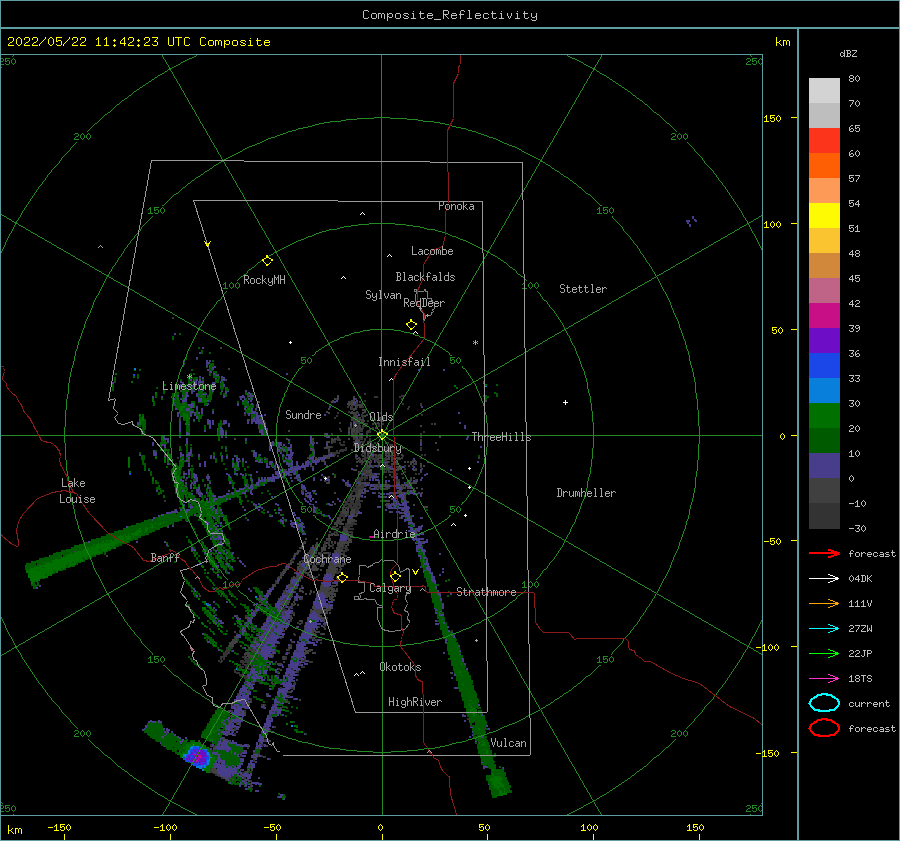Select the purple 39 dBZ color swatch
Image resolution: width=900 pixels, height=841 pixels.
point(824,340)
